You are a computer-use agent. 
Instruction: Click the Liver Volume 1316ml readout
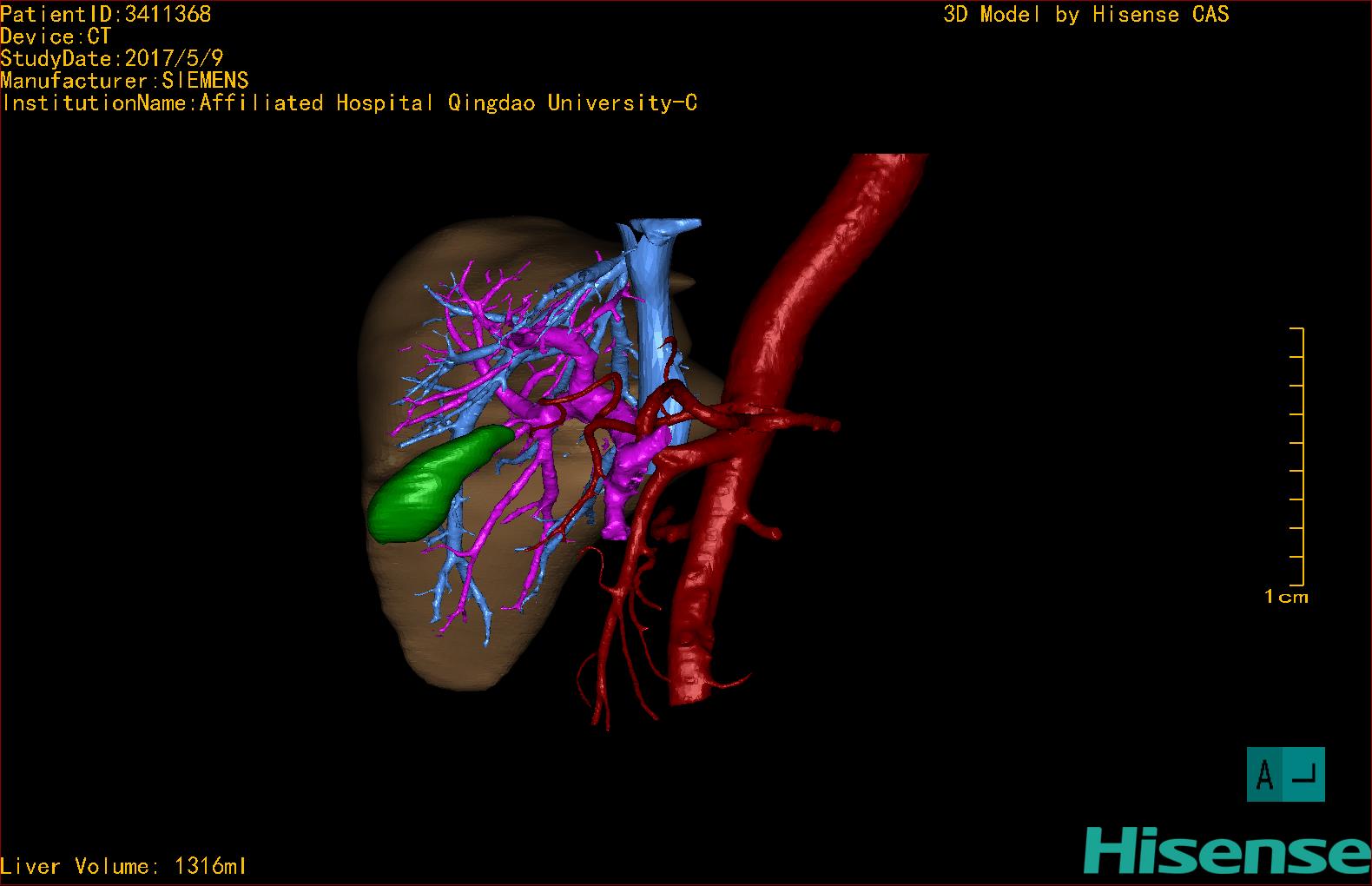(x=123, y=866)
